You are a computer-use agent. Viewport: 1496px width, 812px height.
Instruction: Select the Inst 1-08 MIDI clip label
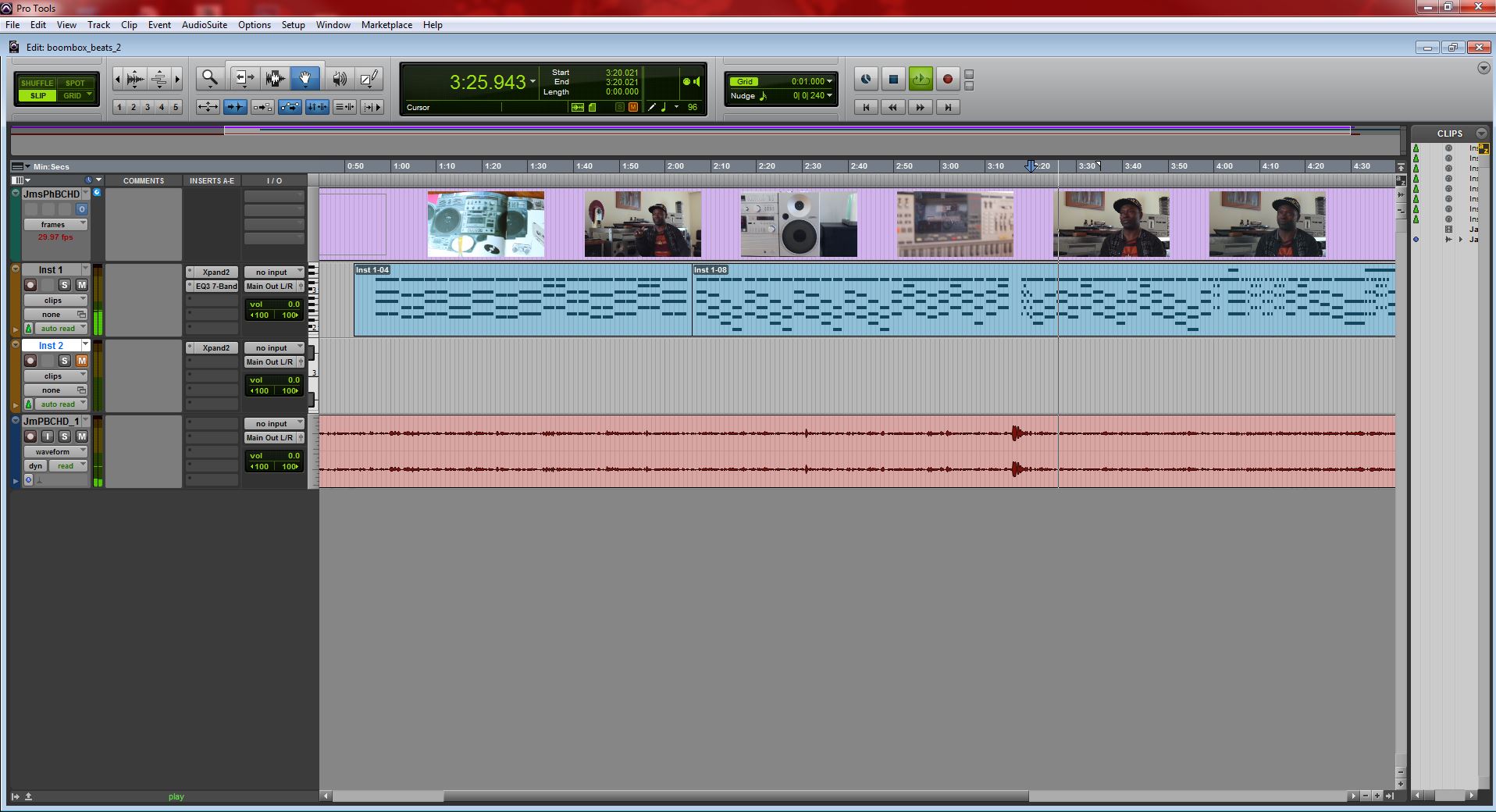click(711, 270)
